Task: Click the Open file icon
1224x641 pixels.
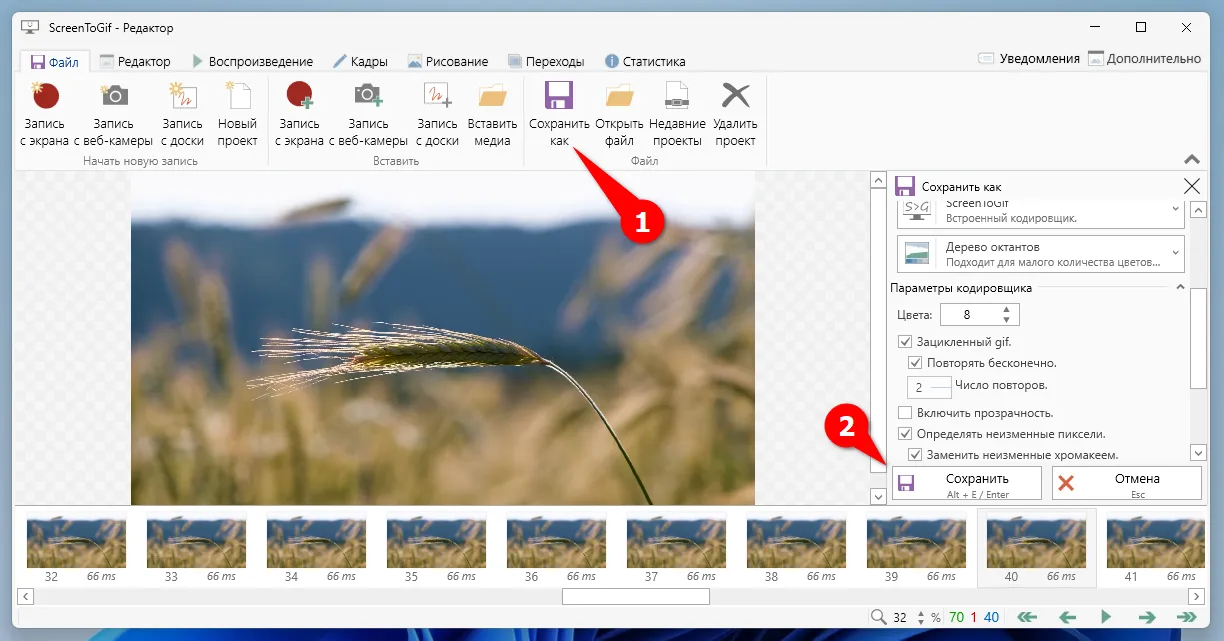Action: coord(619,96)
